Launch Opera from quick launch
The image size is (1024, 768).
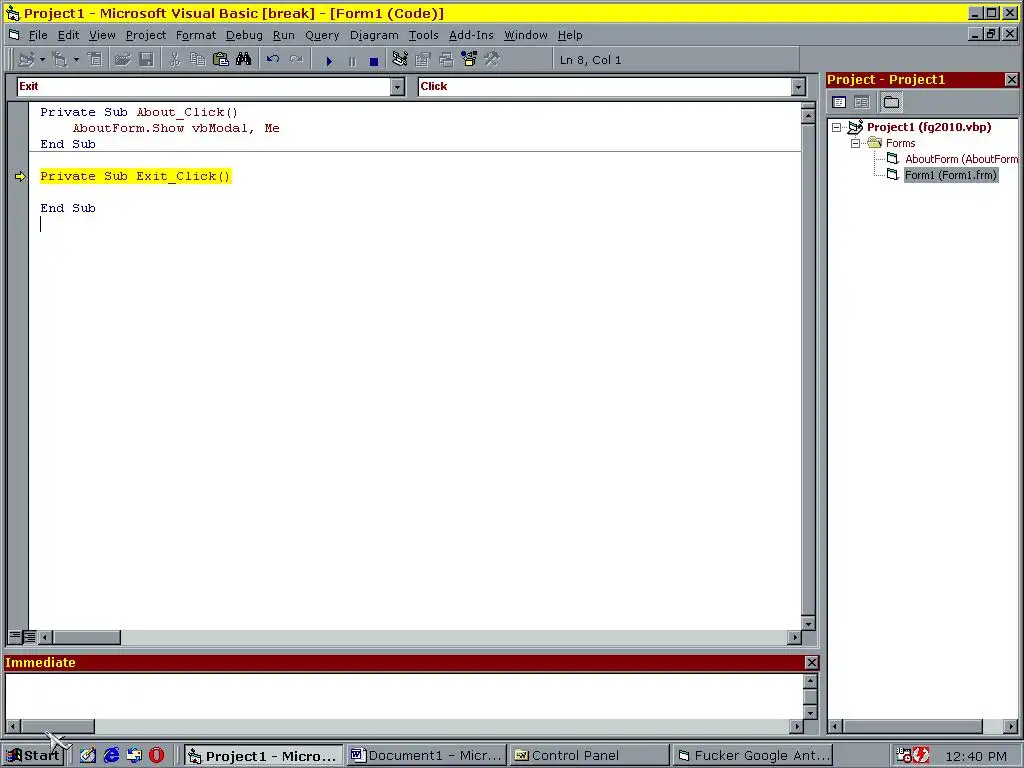pyautogui.click(x=157, y=756)
